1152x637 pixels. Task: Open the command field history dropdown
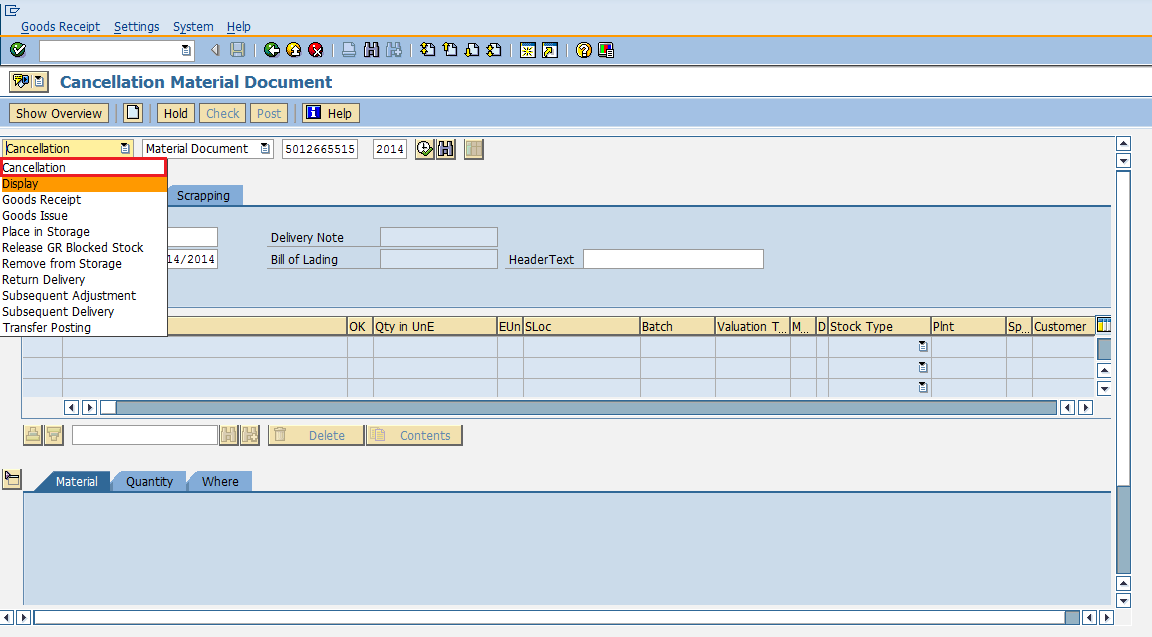(186, 50)
